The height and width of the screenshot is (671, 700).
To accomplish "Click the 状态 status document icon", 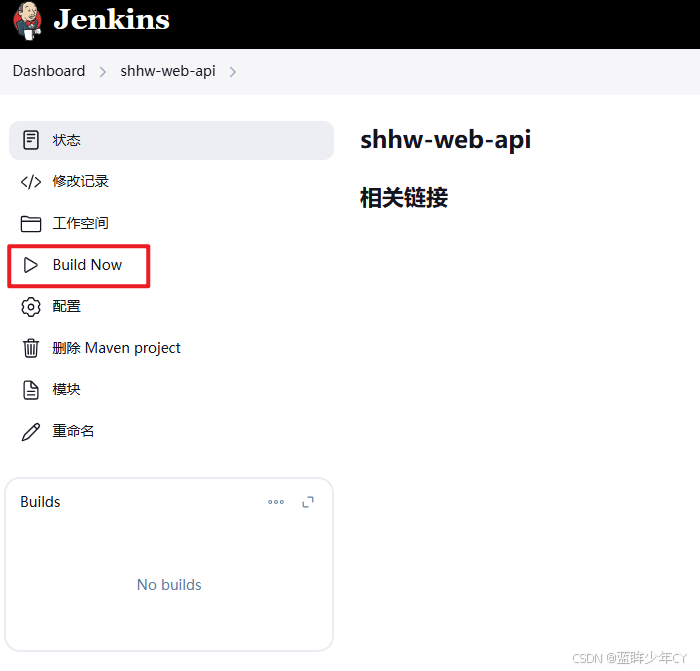I will click(x=31, y=140).
